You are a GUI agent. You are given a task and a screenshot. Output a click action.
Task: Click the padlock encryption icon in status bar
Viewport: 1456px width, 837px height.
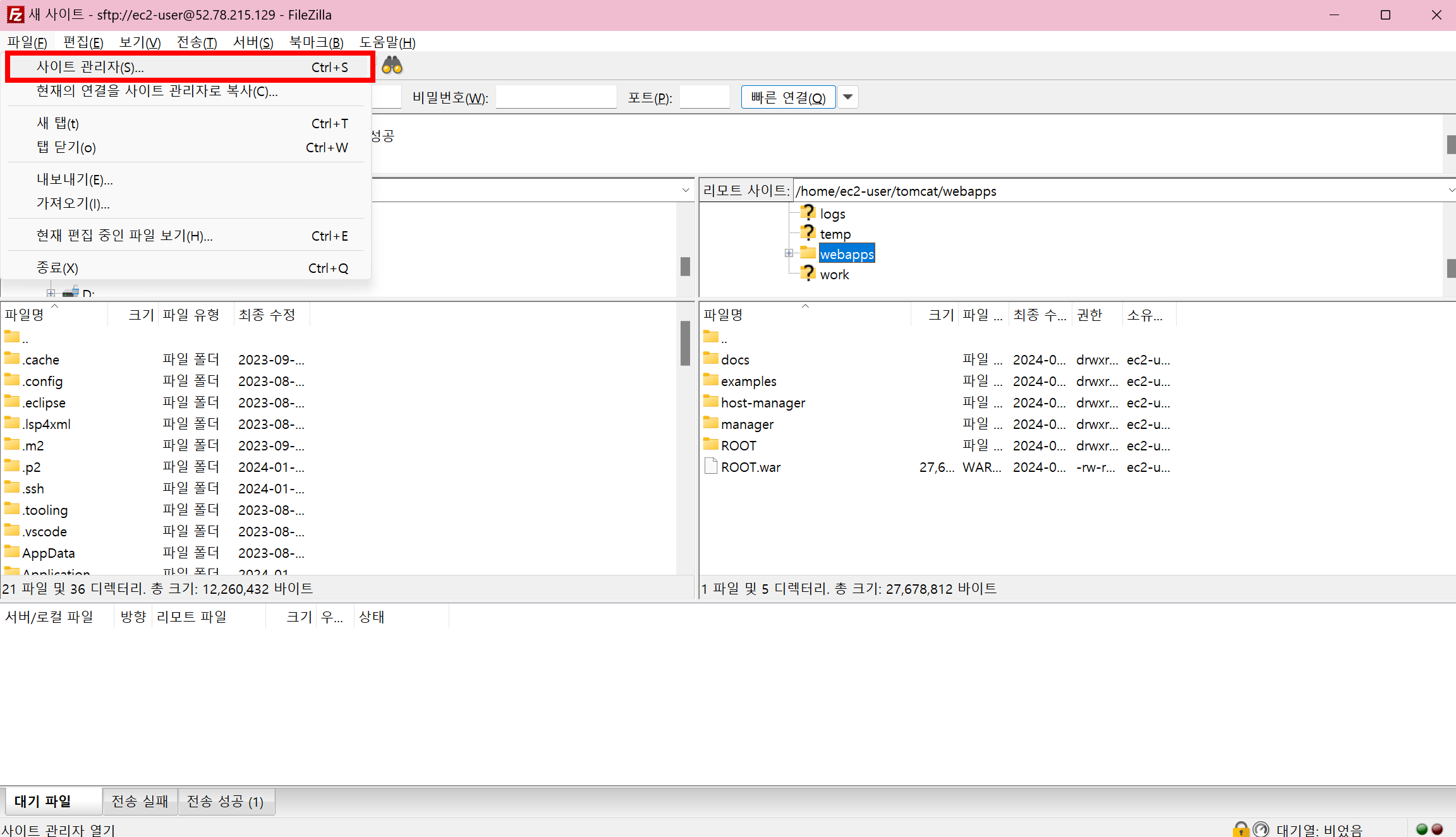(1241, 829)
